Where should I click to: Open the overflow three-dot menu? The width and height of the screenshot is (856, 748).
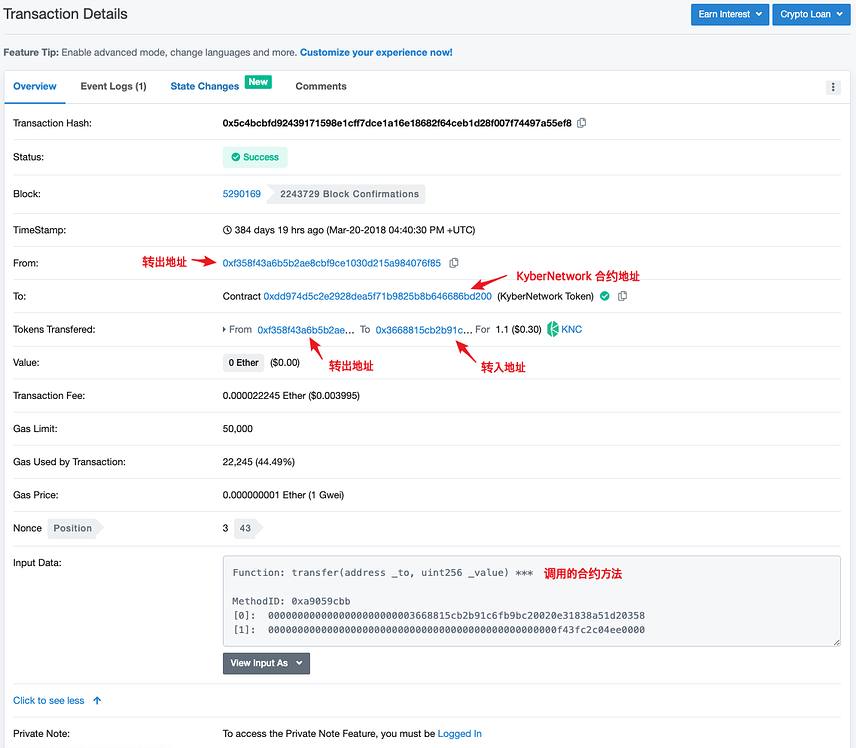(833, 86)
